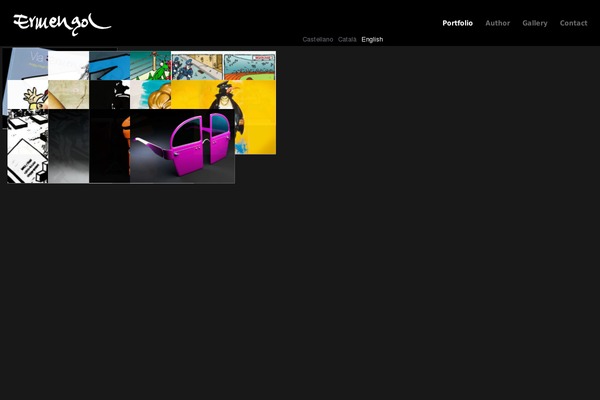The width and height of the screenshot is (600, 400).
Task: Open the beige paper texture thumbnail
Action: 68,95
